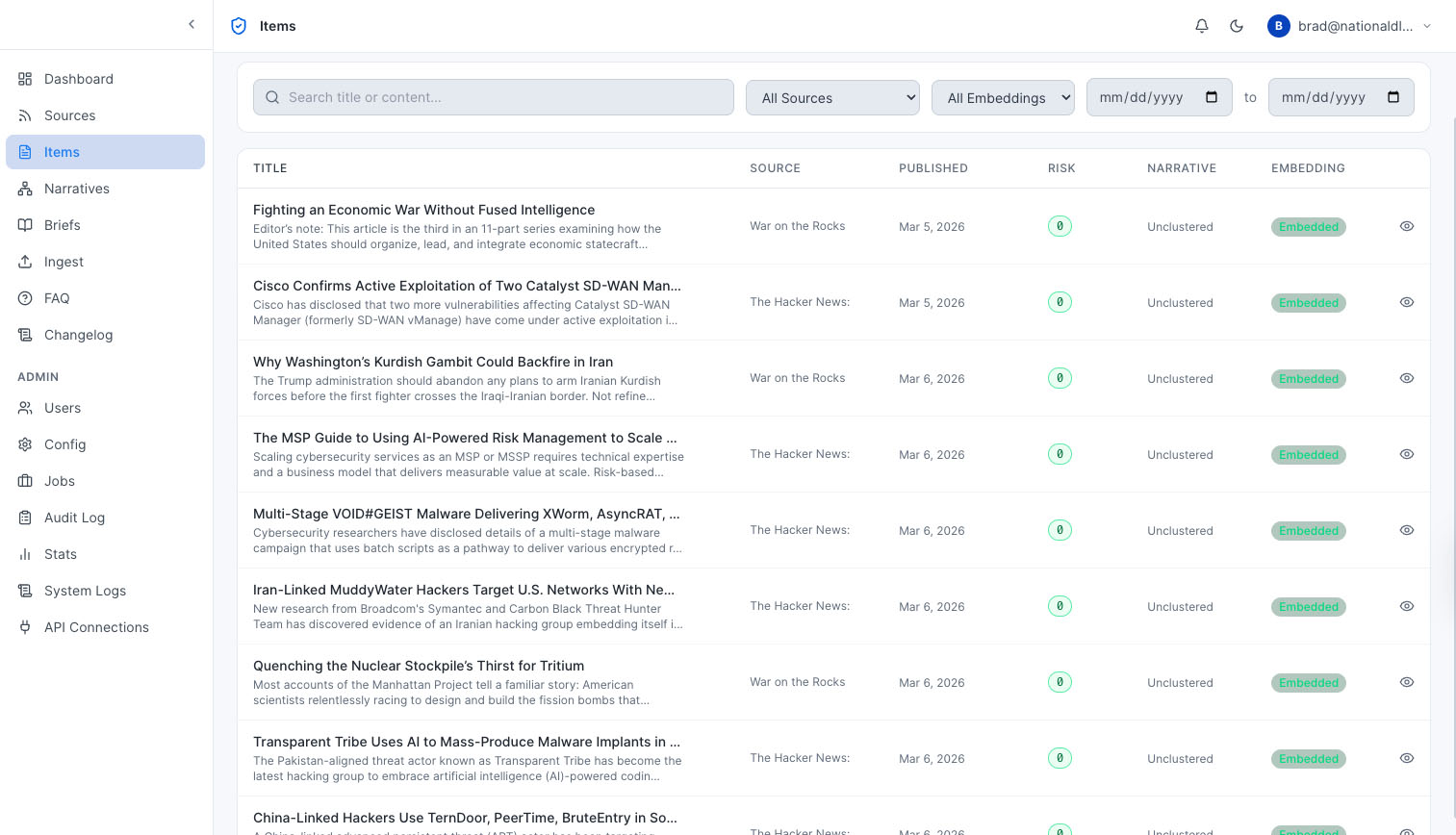This screenshot has height=835, width=1456.
Task: Go to Ingest in the sidebar
Action: tap(64, 262)
